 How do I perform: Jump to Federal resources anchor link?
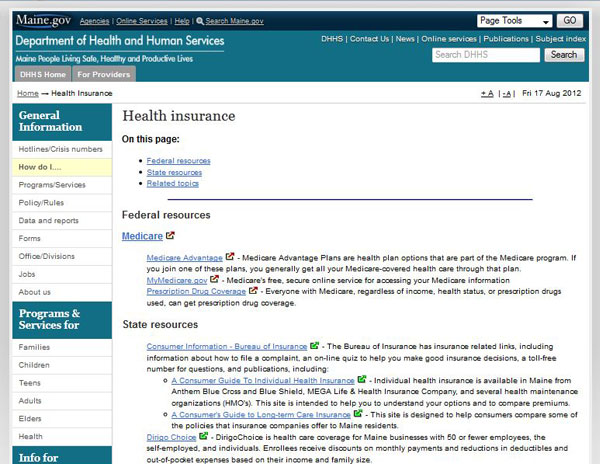178,161
